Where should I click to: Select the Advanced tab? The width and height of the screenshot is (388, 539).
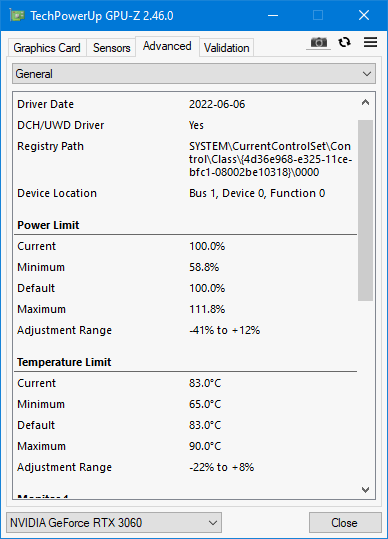coord(167,46)
